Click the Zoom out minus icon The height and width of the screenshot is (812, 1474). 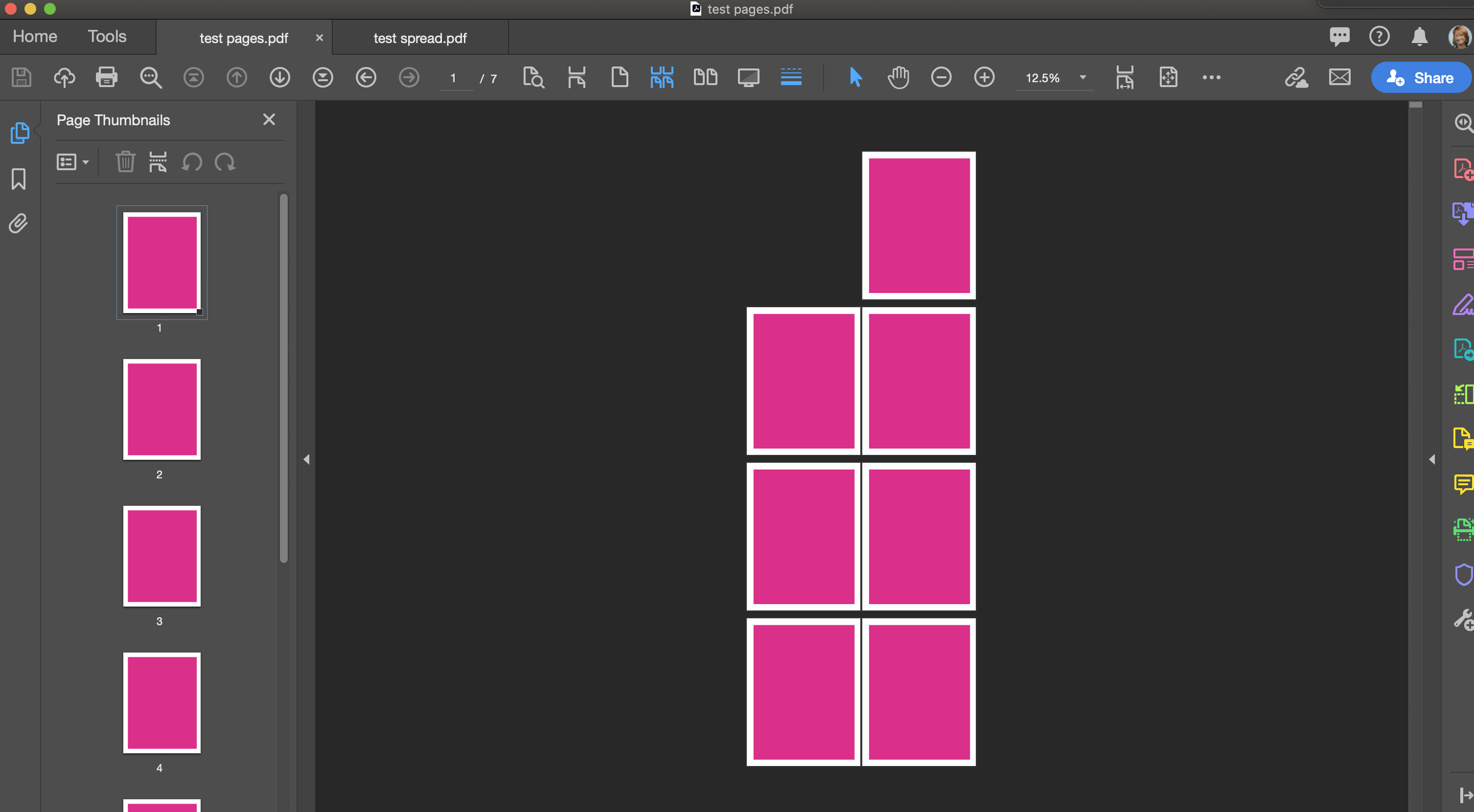click(941, 77)
